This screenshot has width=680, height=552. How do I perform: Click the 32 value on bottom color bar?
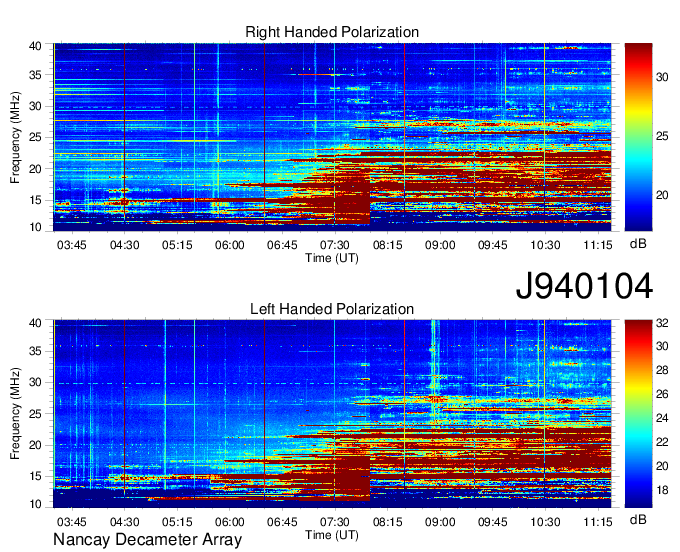tap(662, 323)
